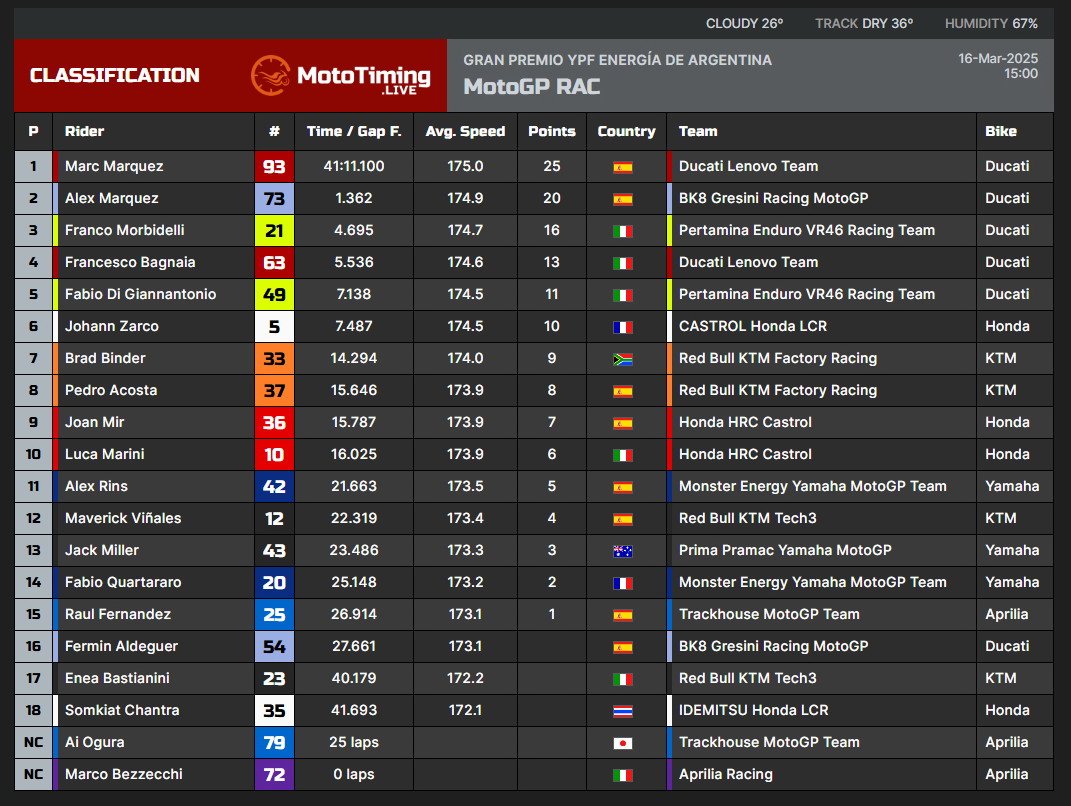This screenshot has width=1071, height=806.
Task: Click blue number badge 42
Action: [x=274, y=486]
